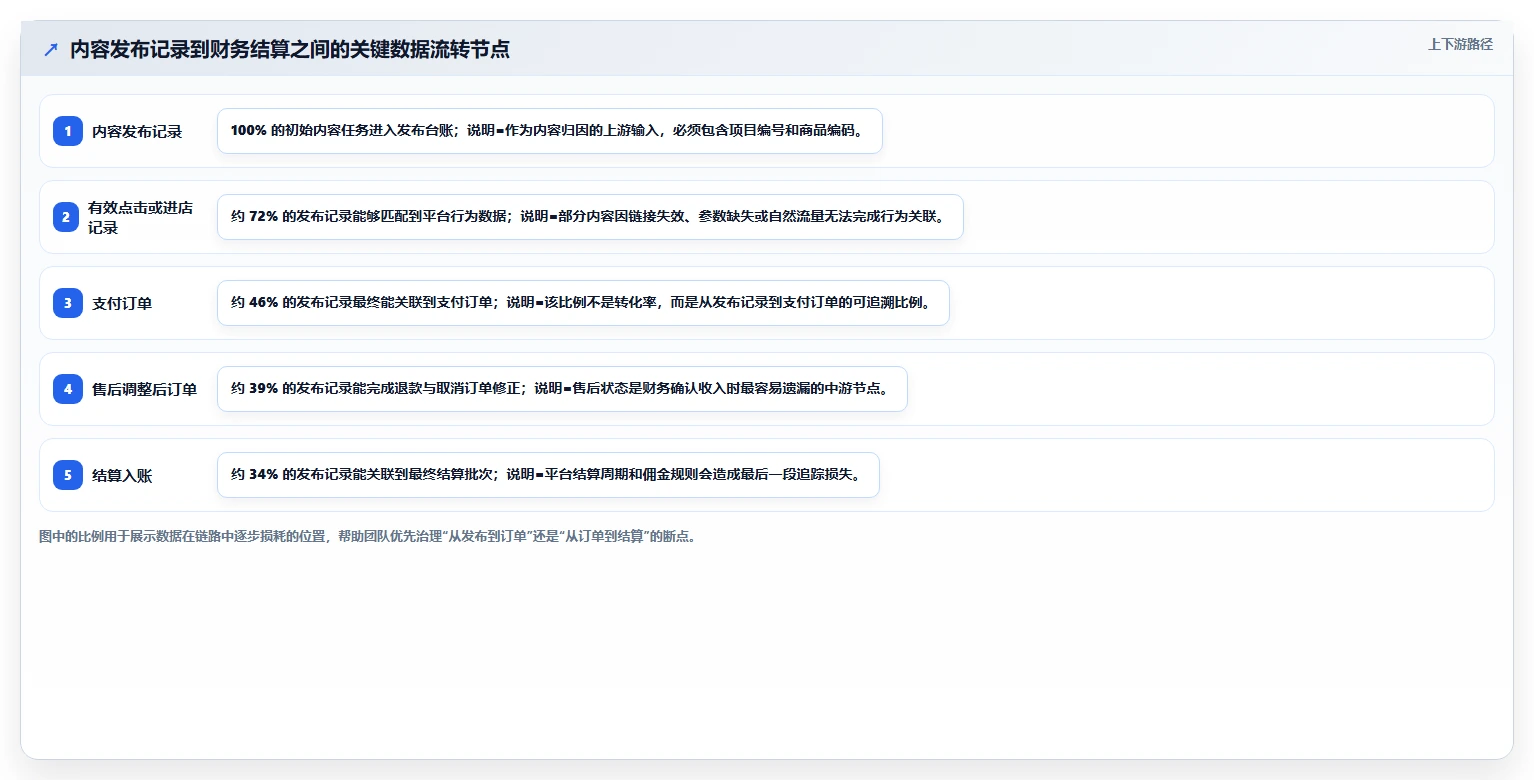1534x780 pixels.
Task: Select the 支付订单 step label
Action: click(x=122, y=303)
